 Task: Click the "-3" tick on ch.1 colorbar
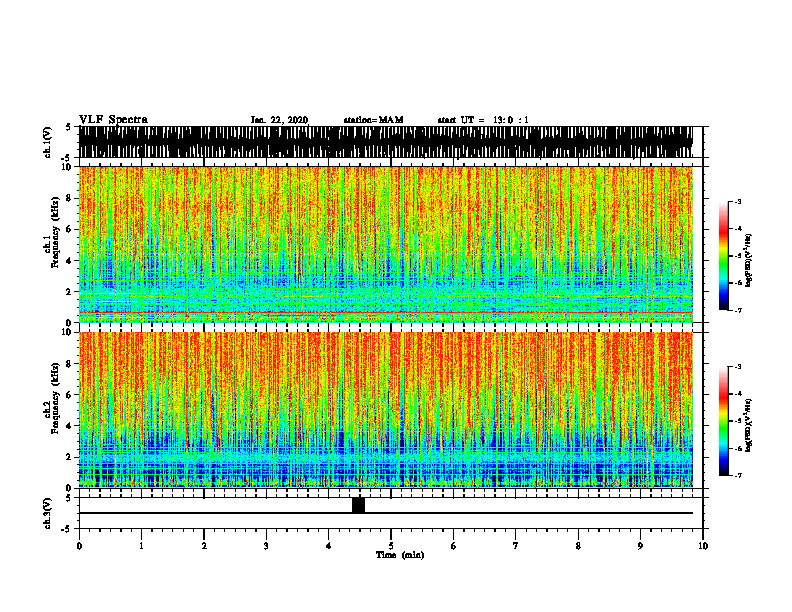738,201
